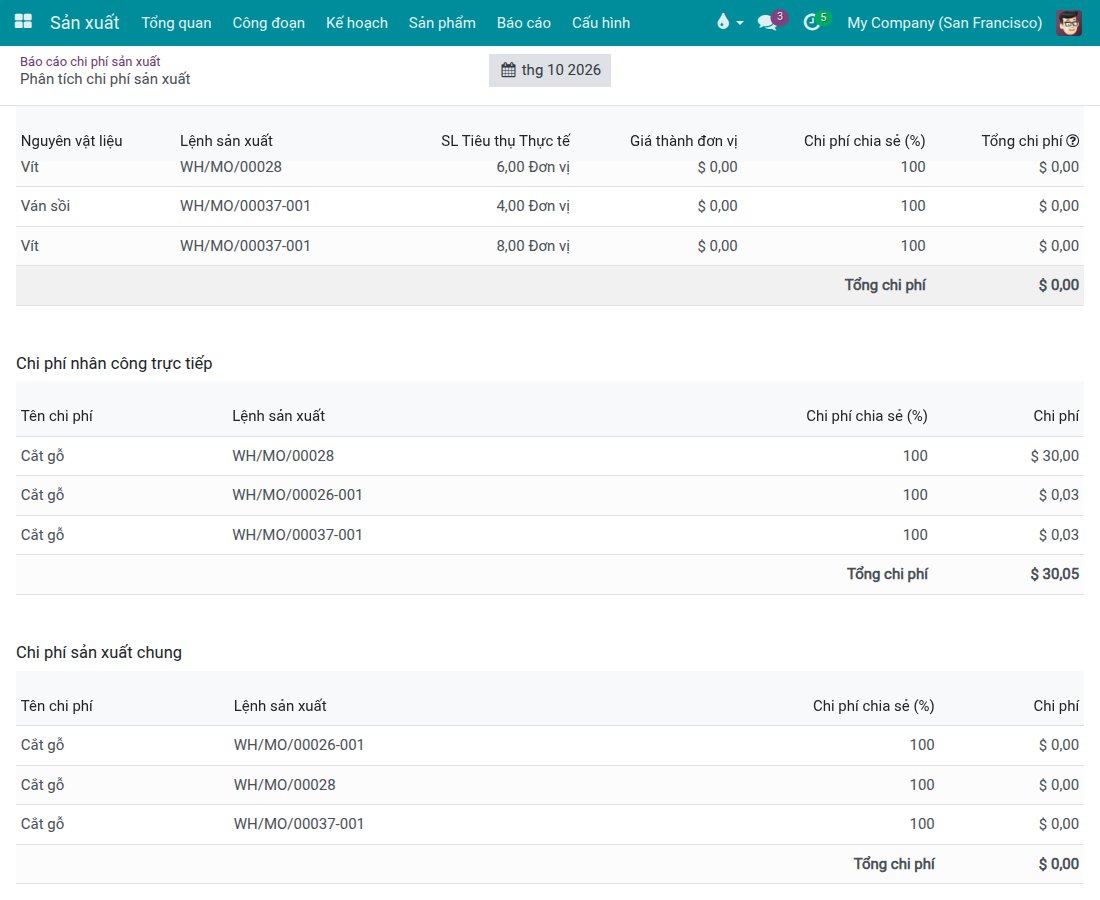The image size is (1100, 900).
Task: Click the Giá thành đơn vị column header
Action: point(683,141)
